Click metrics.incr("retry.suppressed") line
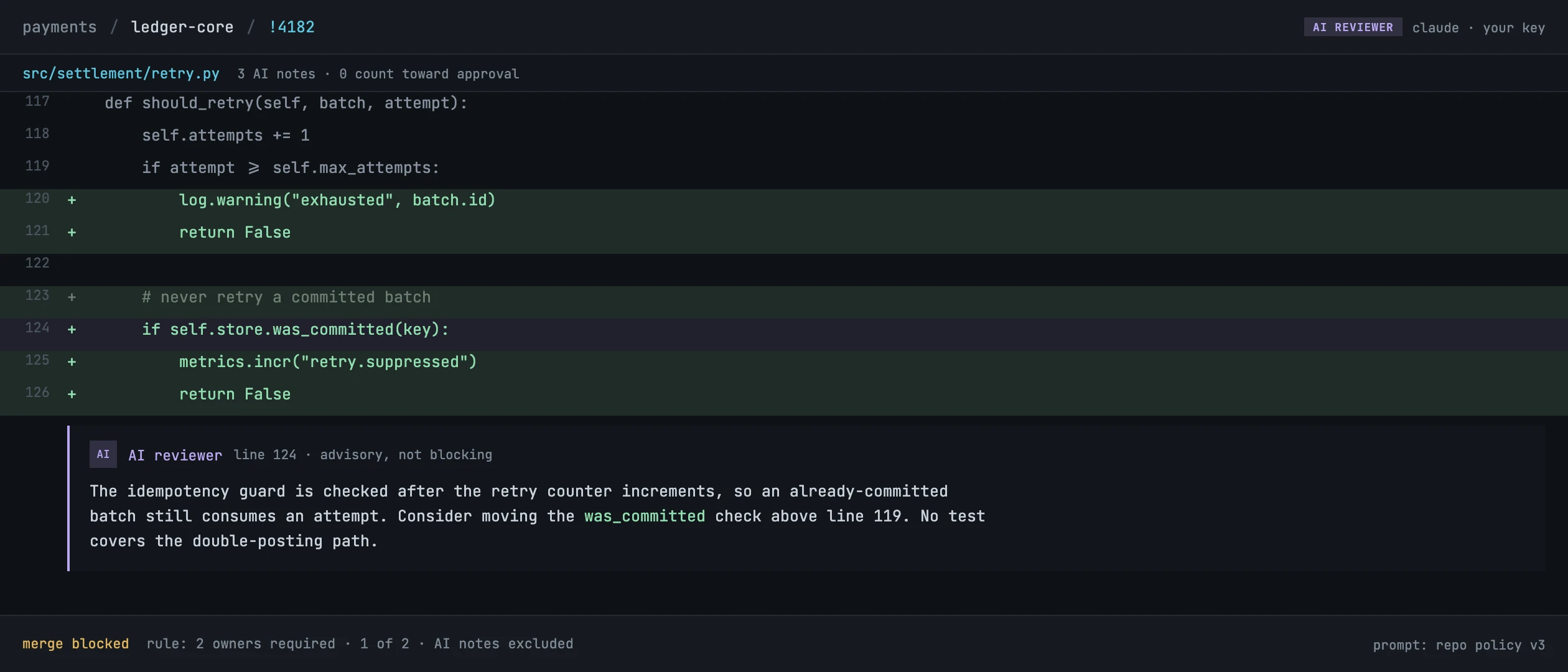The width and height of the screenshot is (1568, 672). point(328,362)
